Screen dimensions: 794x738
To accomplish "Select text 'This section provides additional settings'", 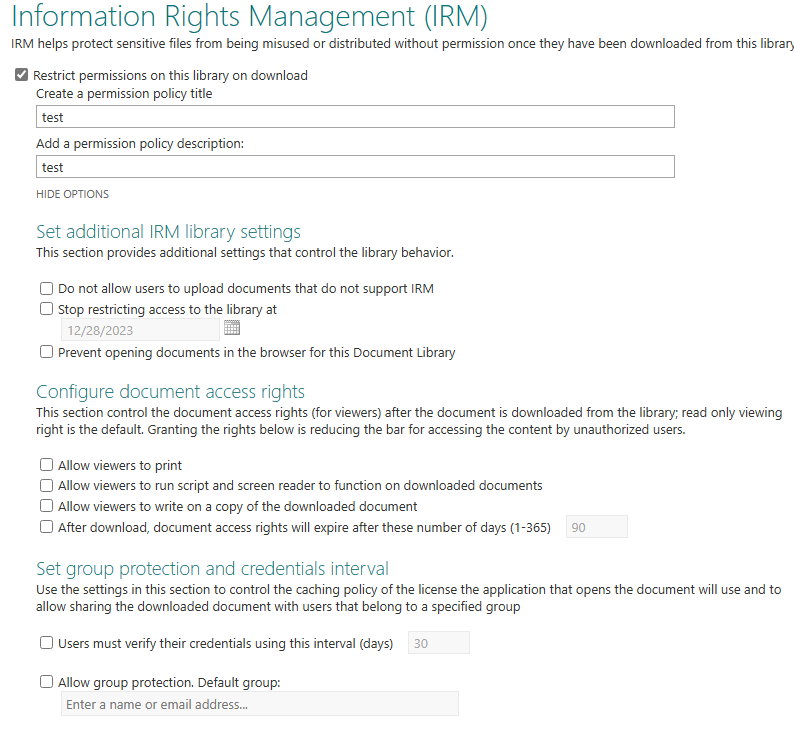I will (164, 253).
